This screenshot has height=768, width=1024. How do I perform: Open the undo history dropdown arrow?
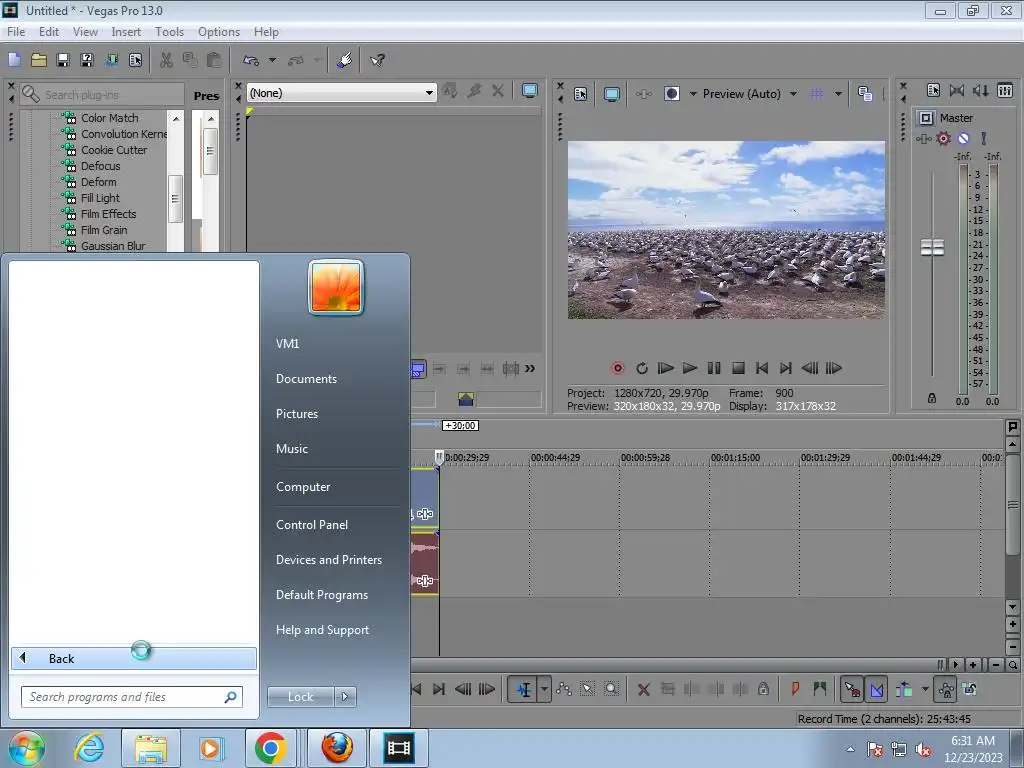point(272,61)
